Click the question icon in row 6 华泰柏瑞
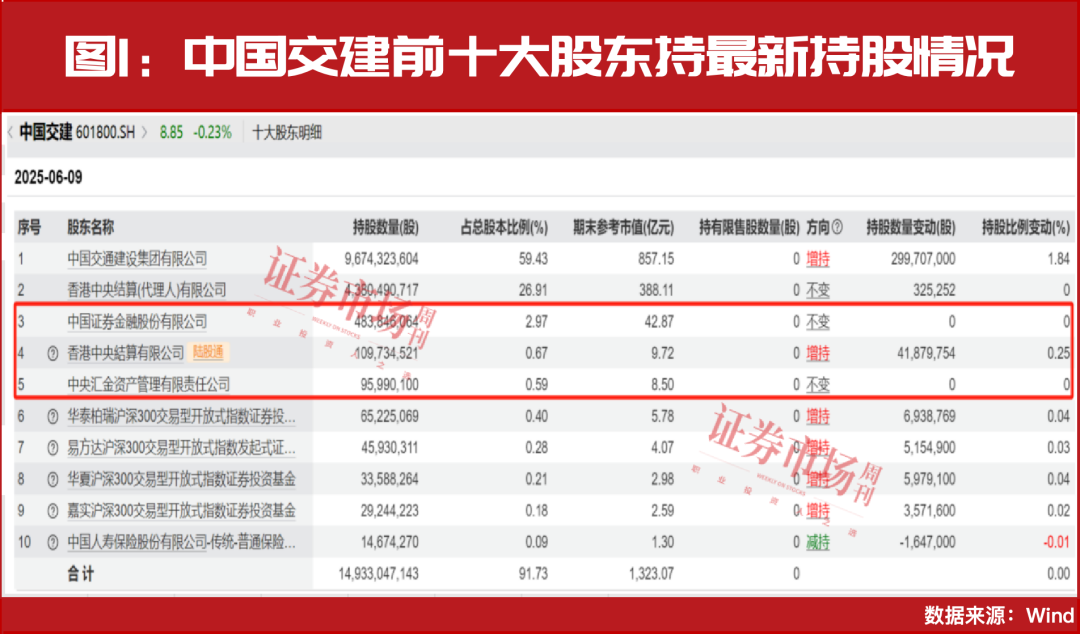Screen dimensions: 1080x634 (x=52, y=416)
